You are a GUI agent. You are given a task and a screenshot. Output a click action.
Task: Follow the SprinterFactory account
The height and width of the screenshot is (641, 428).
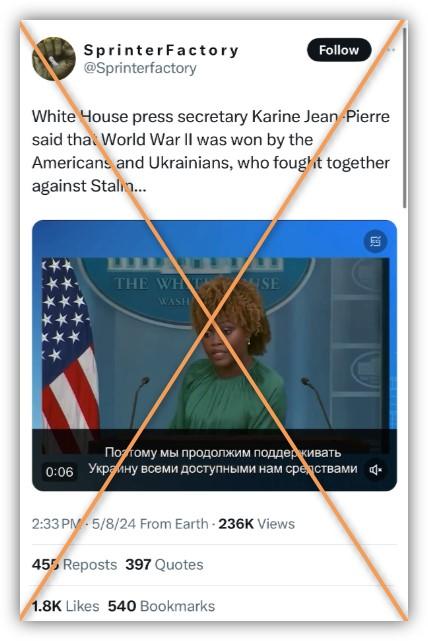pyautogui.click(x=339, y=50)
